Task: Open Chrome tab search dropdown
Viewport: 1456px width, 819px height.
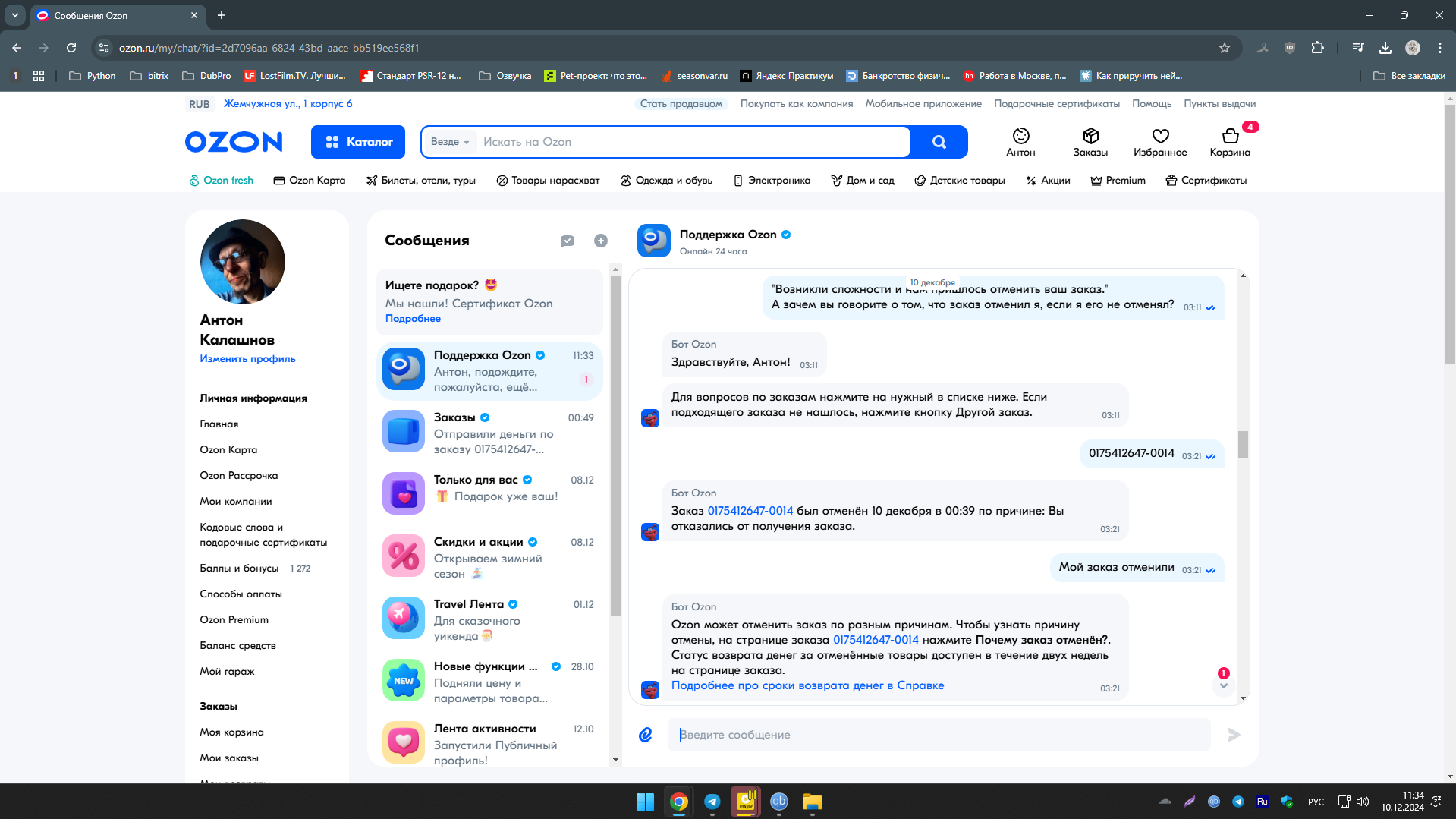Action: point(15,15)
